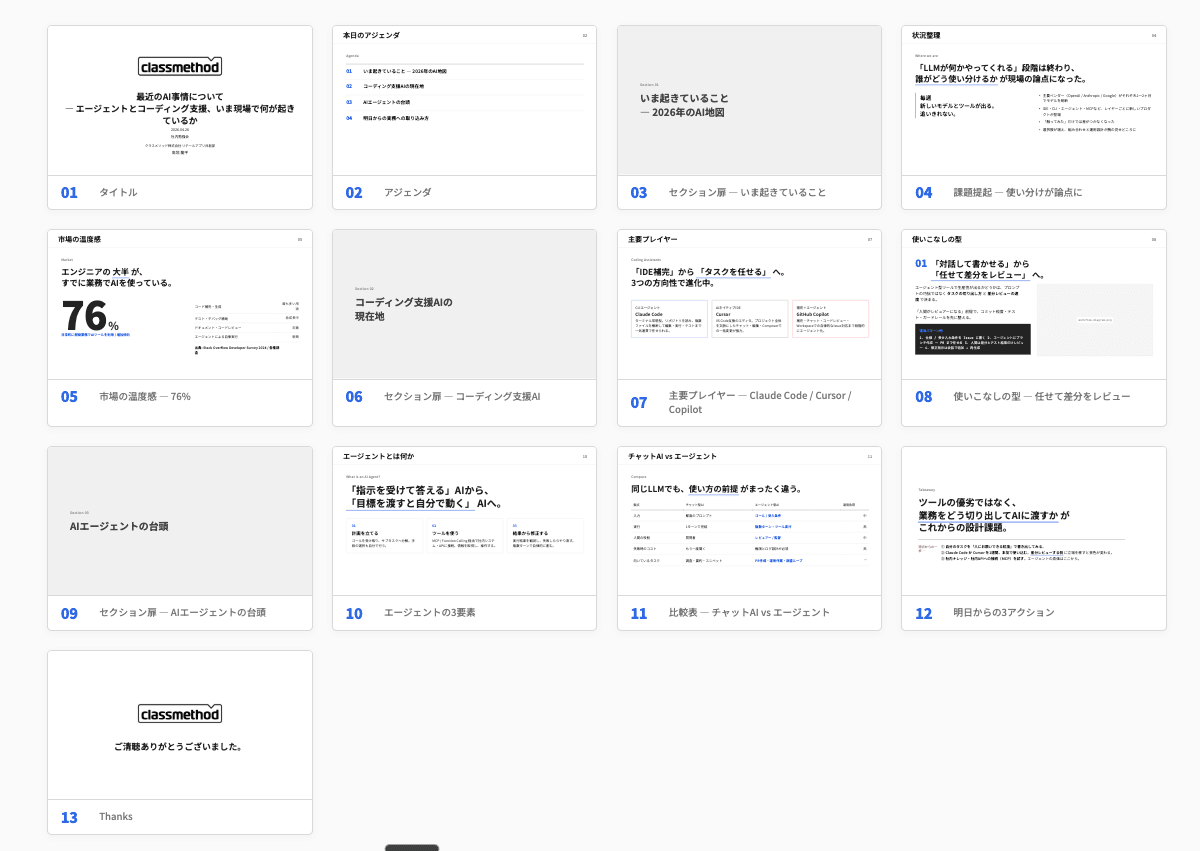Select the AIエージェントの台頭 section slide
The image size is (1200, 851).
click(x=180, y=520)
